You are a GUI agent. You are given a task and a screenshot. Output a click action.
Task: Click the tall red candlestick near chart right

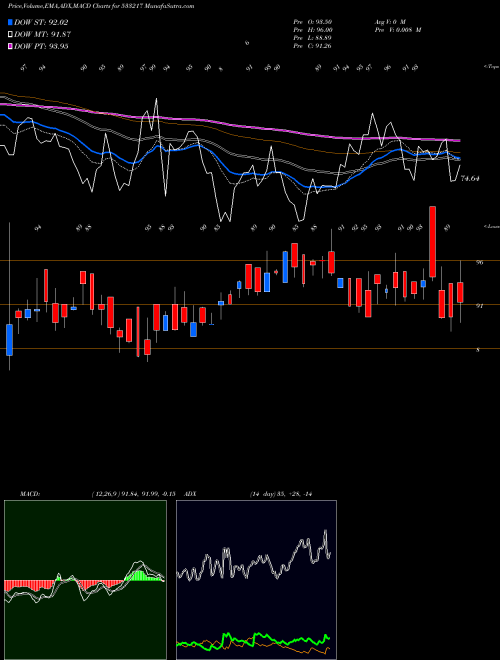pos(432,242)
